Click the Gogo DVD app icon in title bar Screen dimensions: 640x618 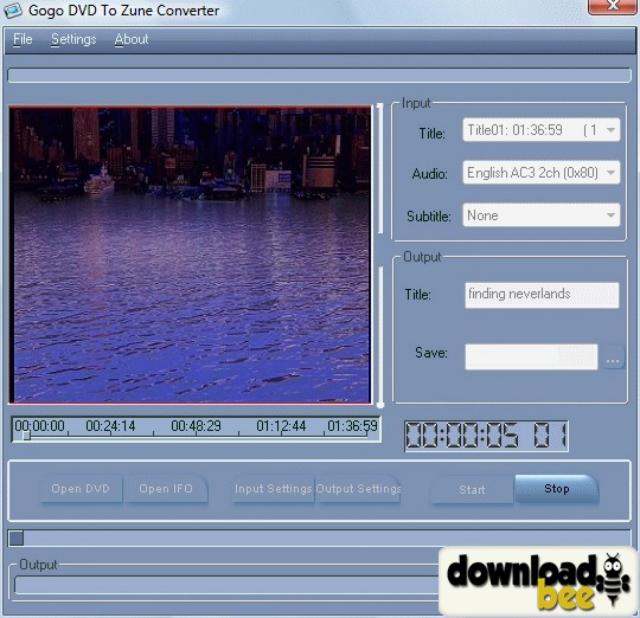[12, 10]
